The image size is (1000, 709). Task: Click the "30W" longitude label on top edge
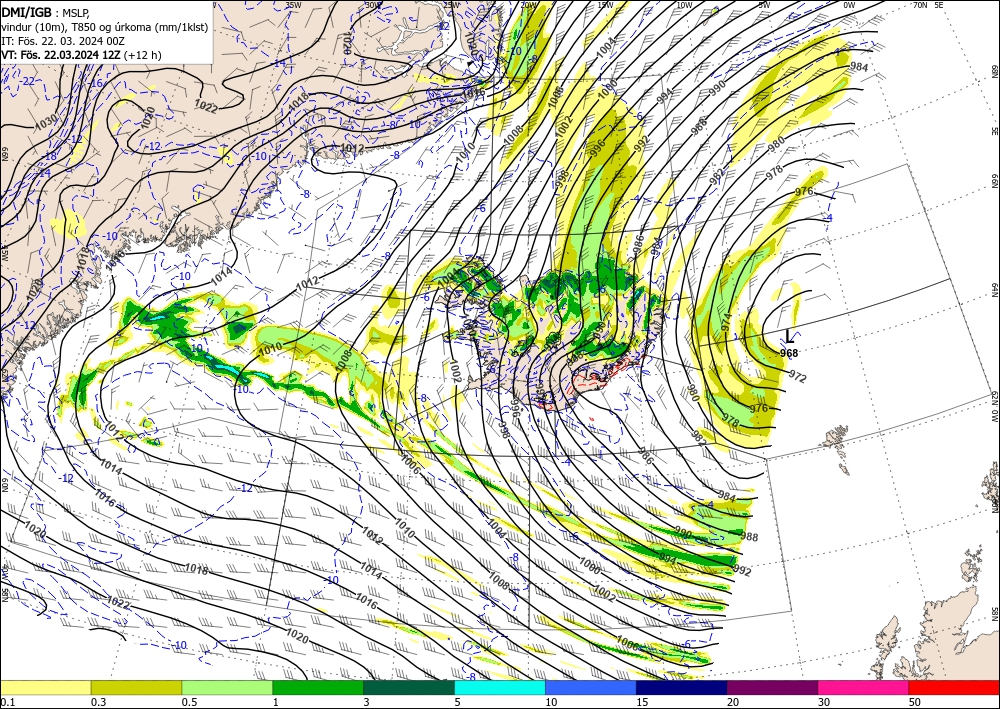[x=373, y=5]
